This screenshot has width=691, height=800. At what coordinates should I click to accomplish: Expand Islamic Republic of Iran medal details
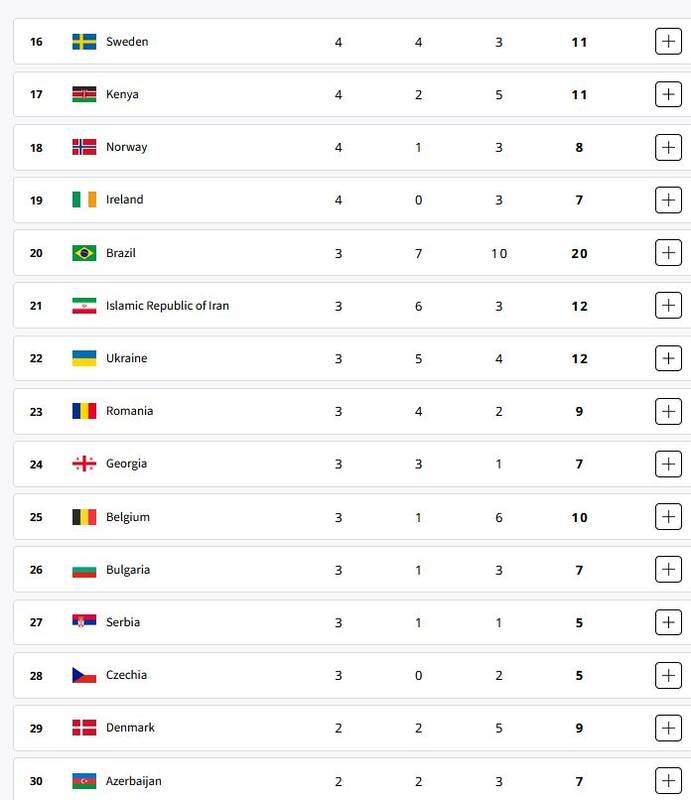coord(668,306)
